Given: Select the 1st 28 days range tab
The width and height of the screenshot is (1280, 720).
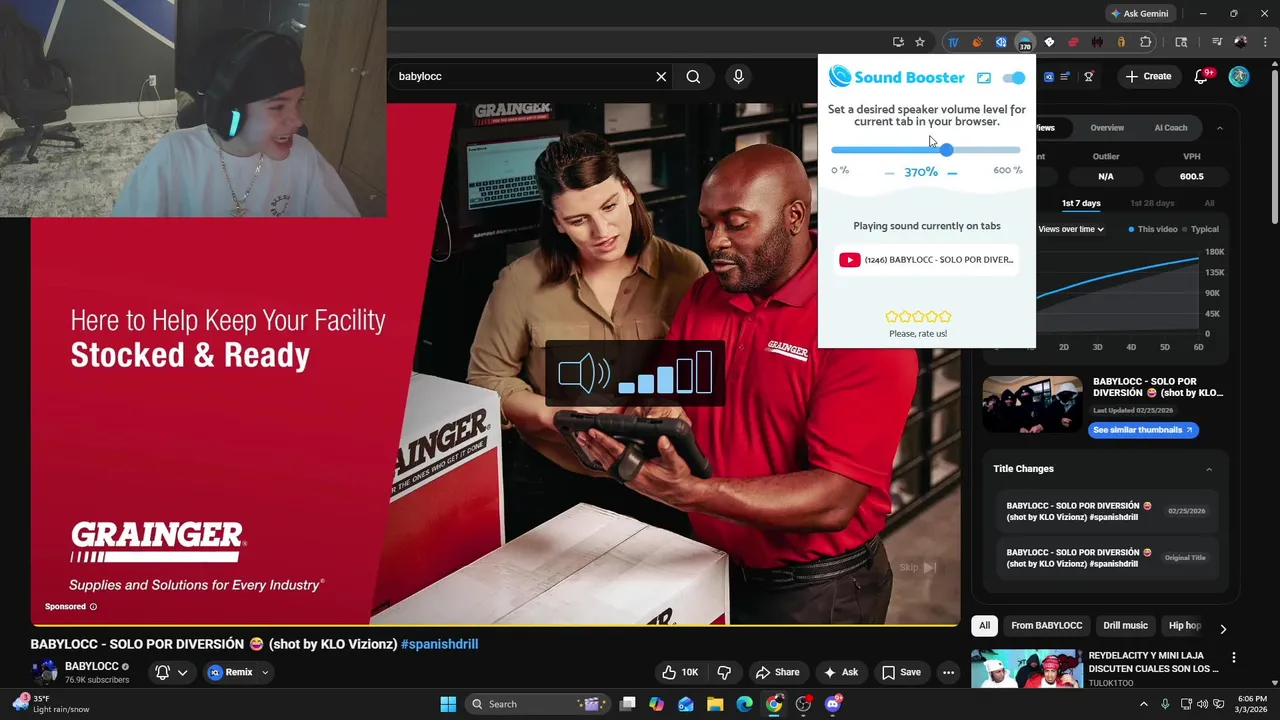Looking at the screenshot, I should [x=1152, y=203].
